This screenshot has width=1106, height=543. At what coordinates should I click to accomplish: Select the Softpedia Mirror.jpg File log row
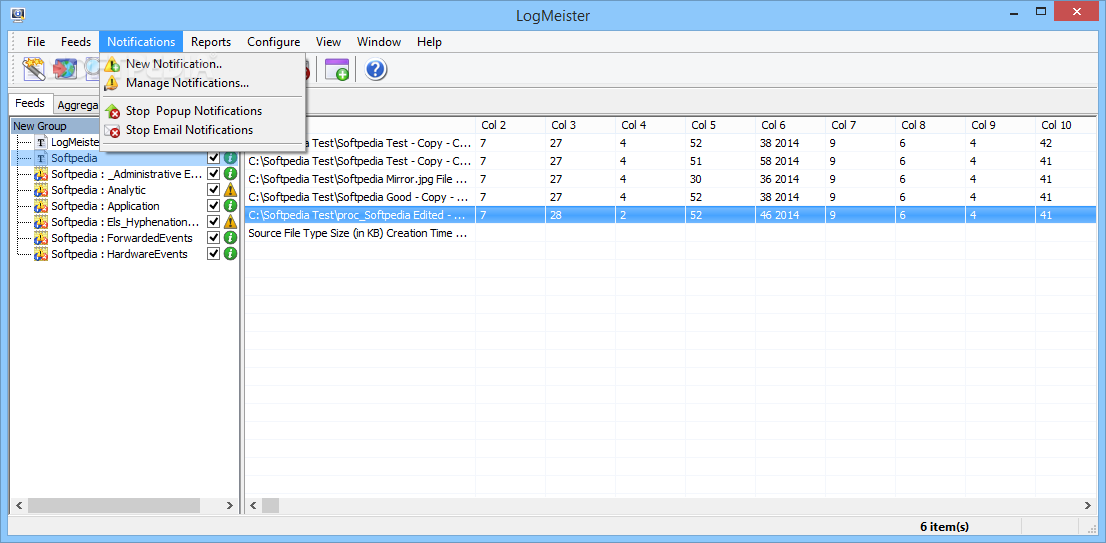[671, 179]
